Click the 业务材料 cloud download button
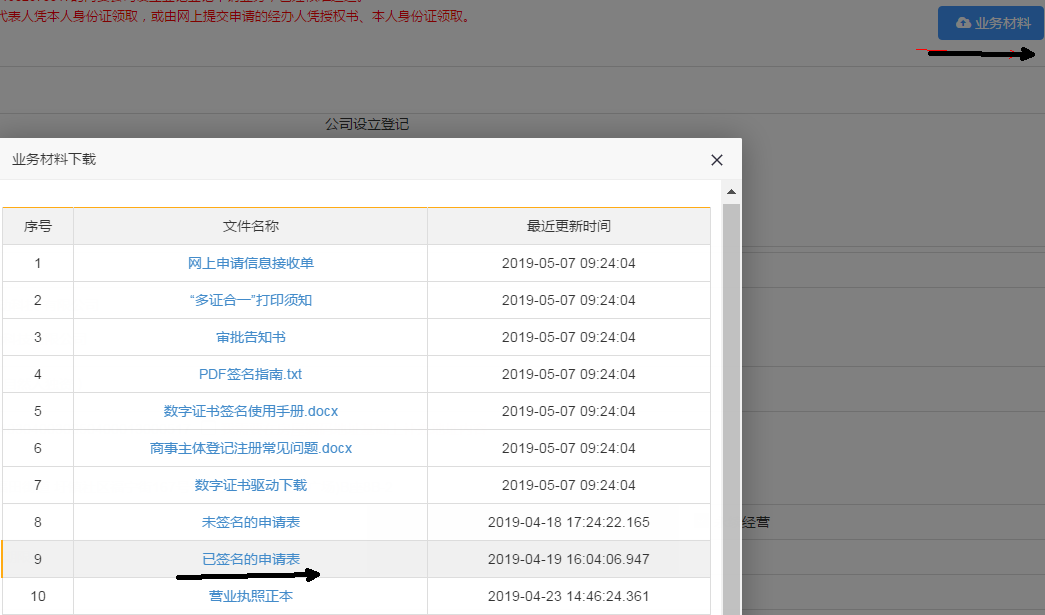The width and height of the screenshot is (1045, 615). pos(991,23)
